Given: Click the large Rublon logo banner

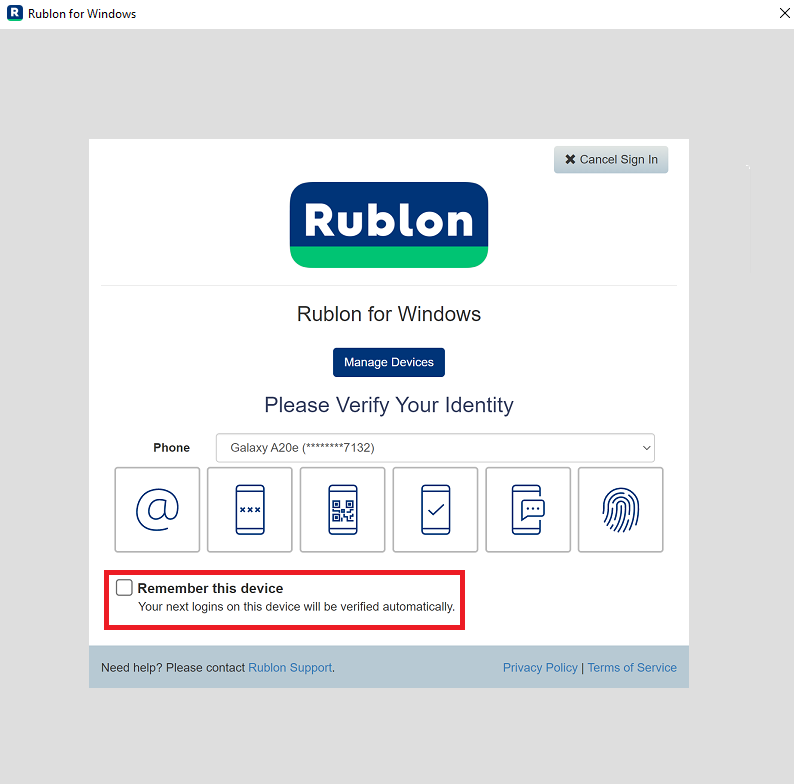Looking at the screenshot, I should (x=389, y=225).
